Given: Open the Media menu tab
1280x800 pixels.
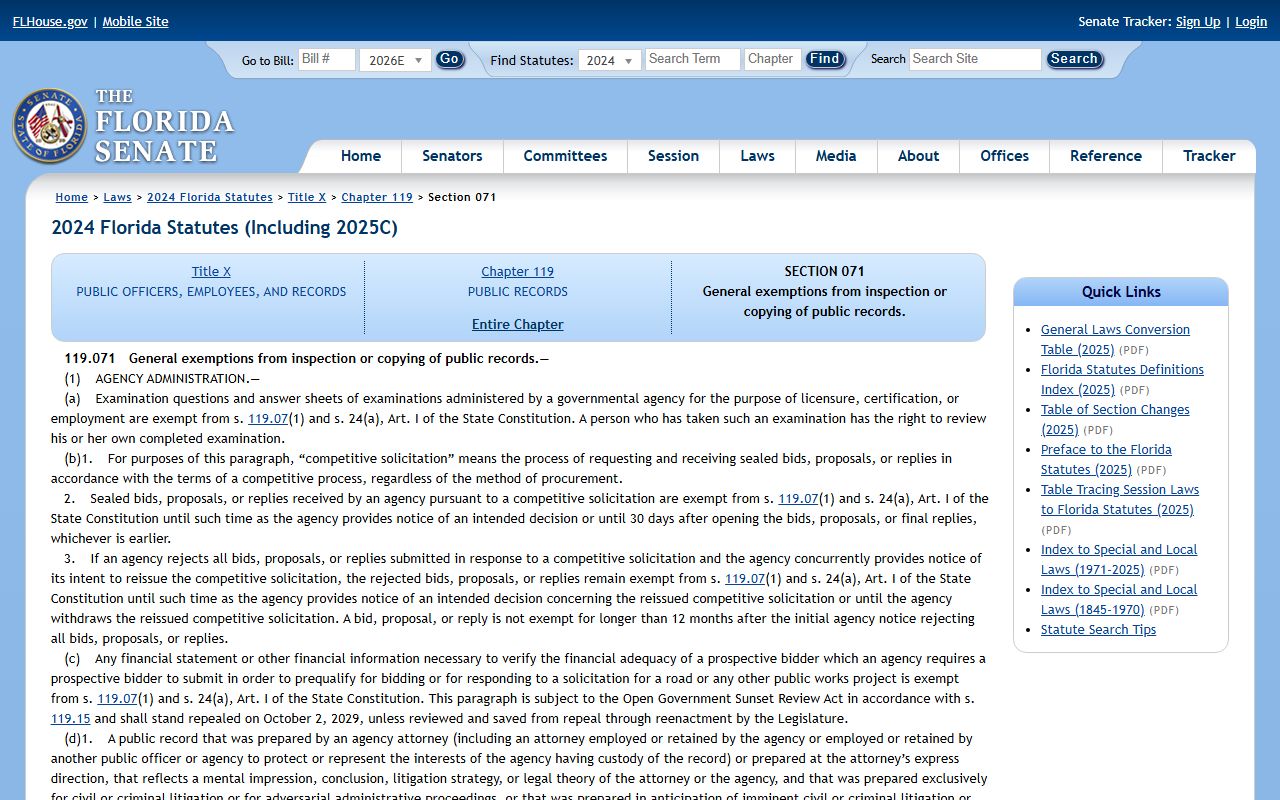Looking at the screenshot, I should point(836,156).
